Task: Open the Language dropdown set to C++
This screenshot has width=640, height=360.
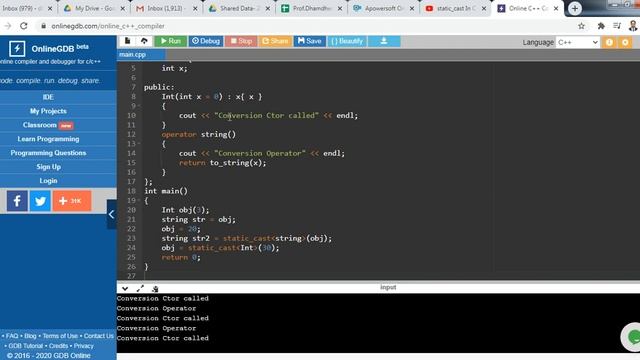Action: (x=577, y=42)
